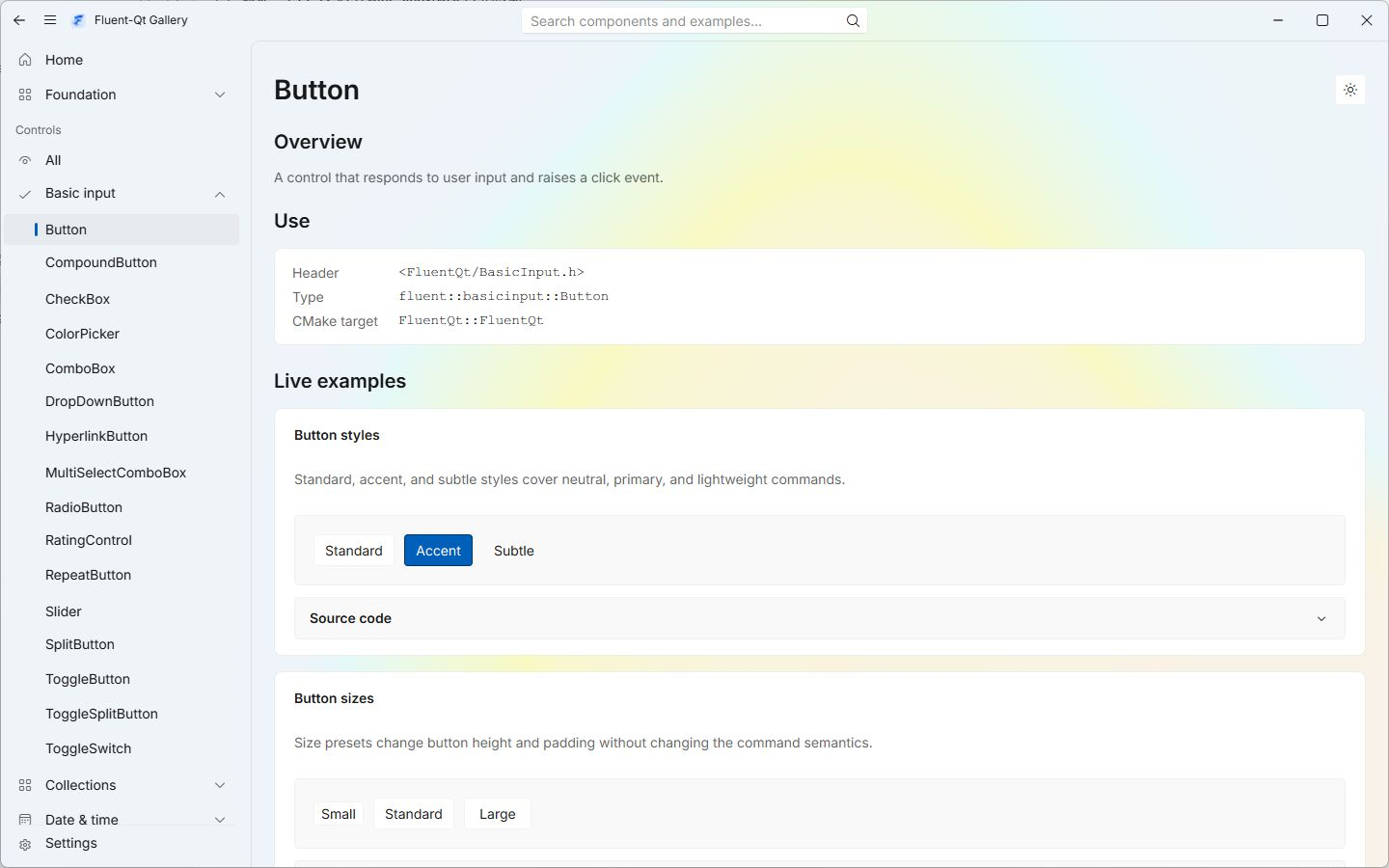Expand the Date & time section chevron
The height and width of the screenshot is (868, 1389).
[x=220, y=820]
